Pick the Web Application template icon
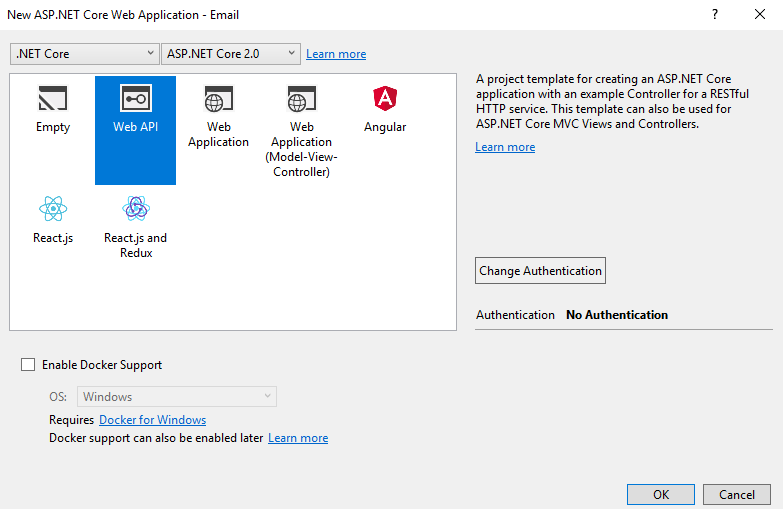The image size is (783, 509). 218,98
